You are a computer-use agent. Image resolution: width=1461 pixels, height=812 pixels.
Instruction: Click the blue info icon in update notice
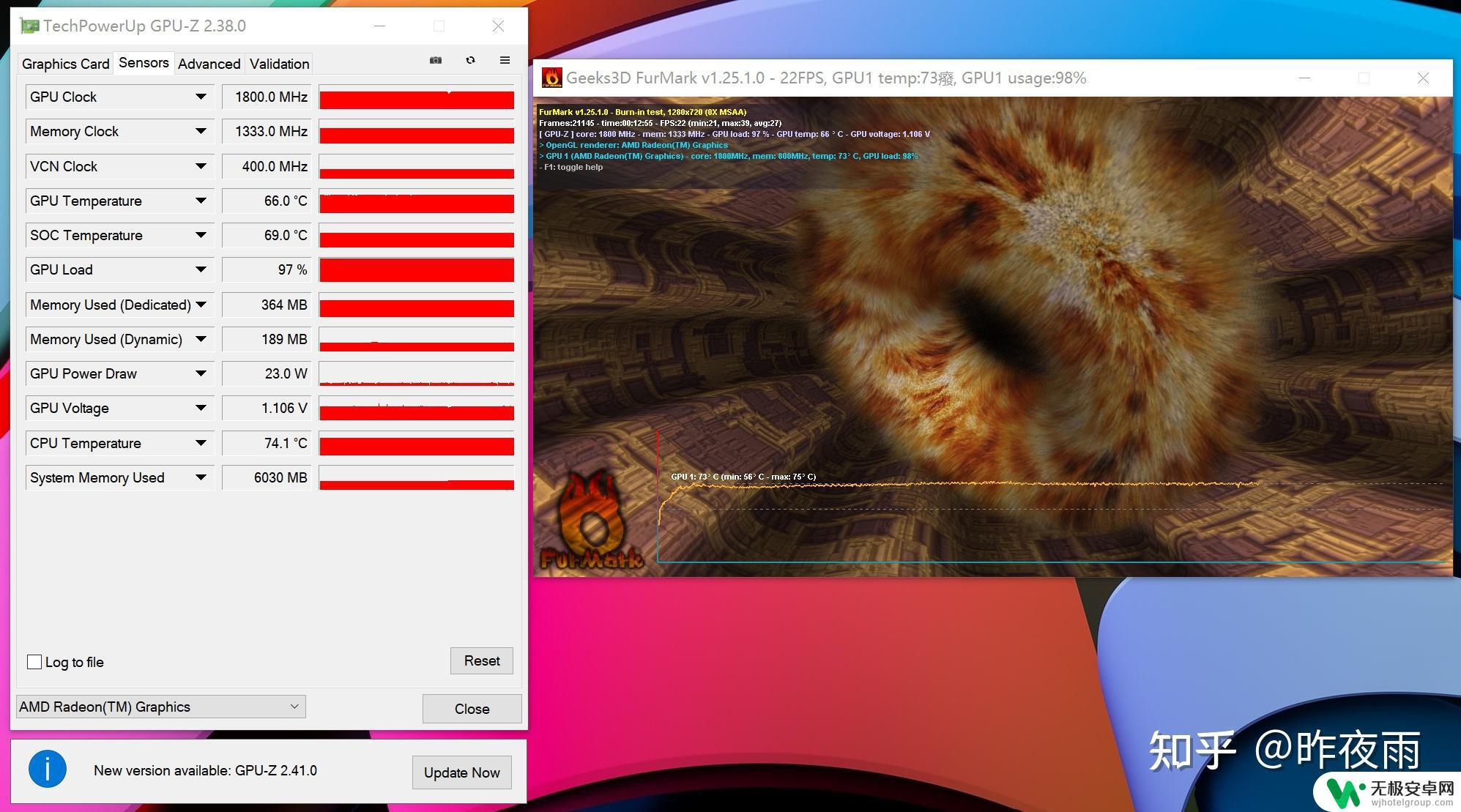point(48,769)
